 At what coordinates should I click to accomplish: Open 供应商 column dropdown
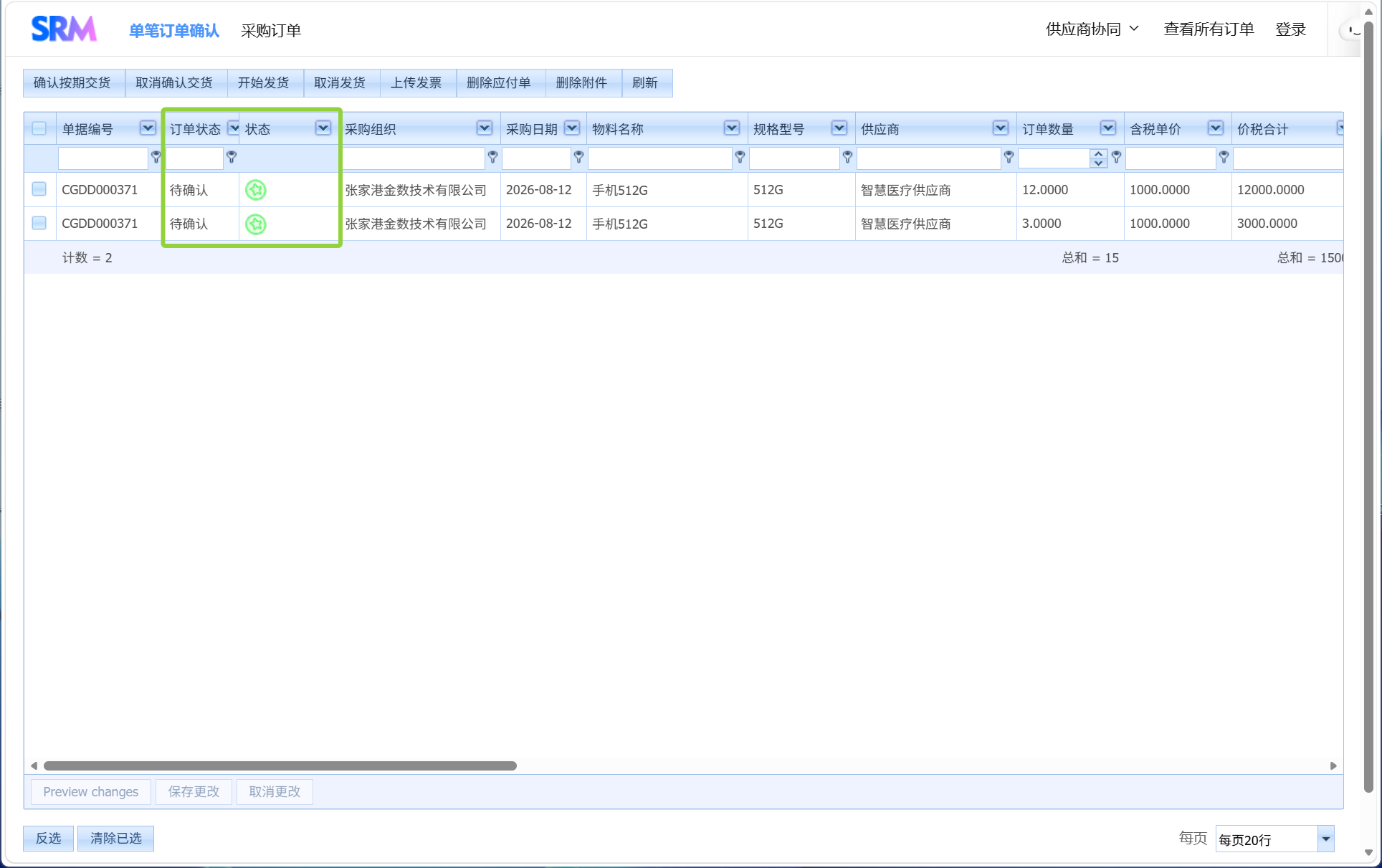tap(1001, 128)
